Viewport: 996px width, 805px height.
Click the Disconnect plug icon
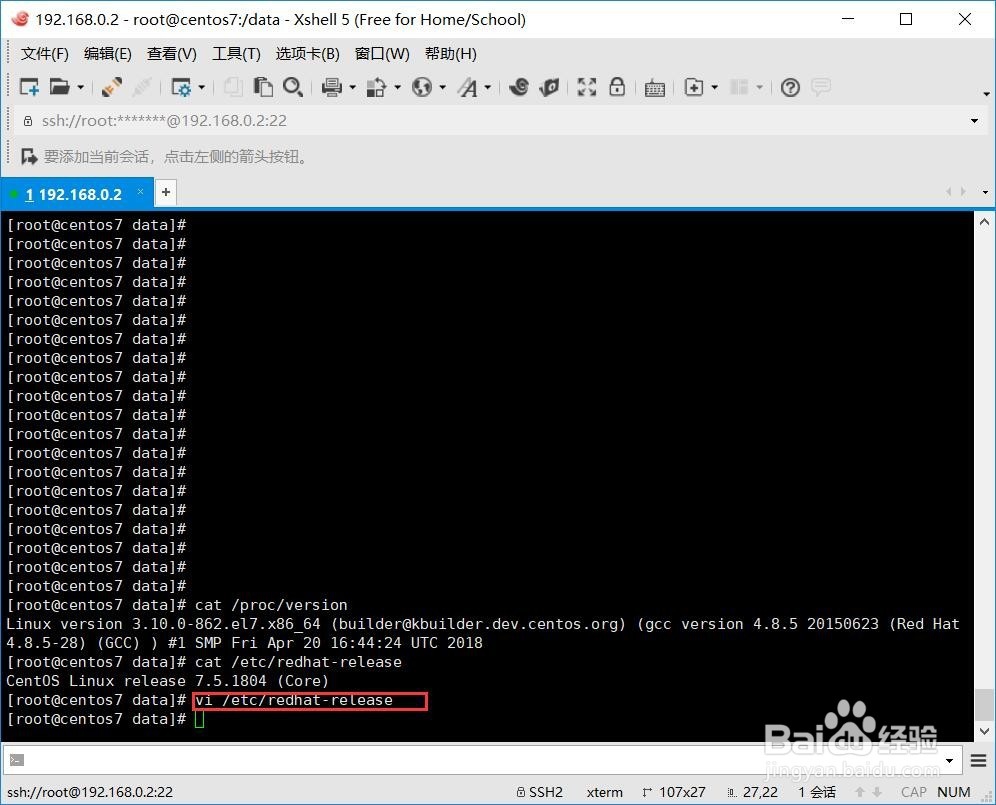coord(112,87)
